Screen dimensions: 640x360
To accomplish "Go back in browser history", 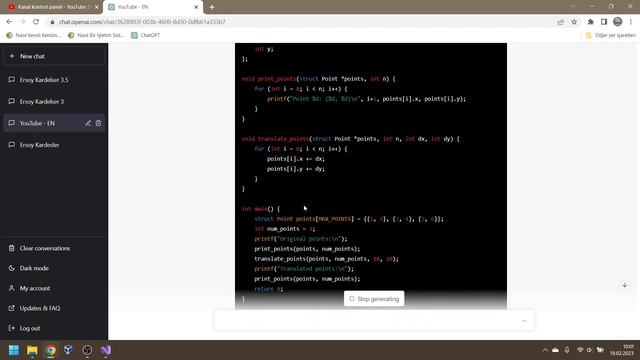I will [9, 22].
